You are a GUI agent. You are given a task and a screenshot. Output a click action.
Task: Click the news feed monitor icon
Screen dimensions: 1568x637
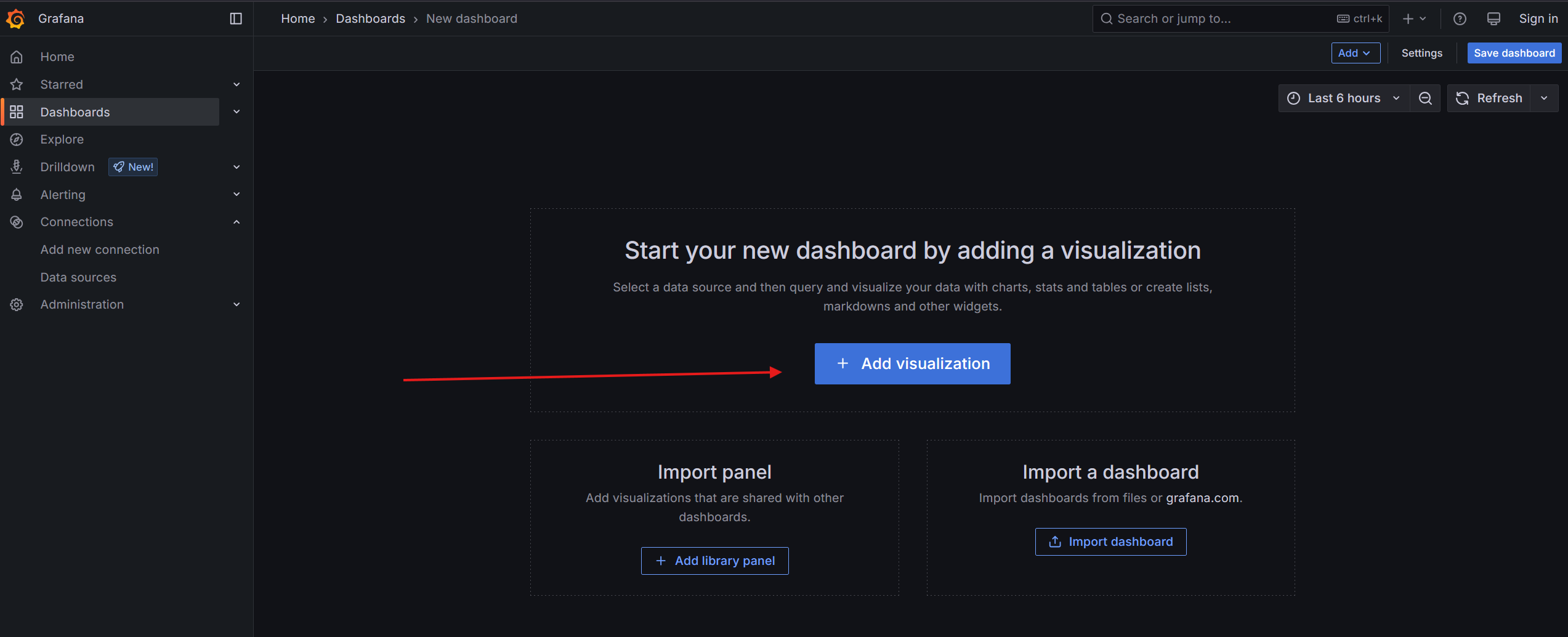(x=1493, y=19)
